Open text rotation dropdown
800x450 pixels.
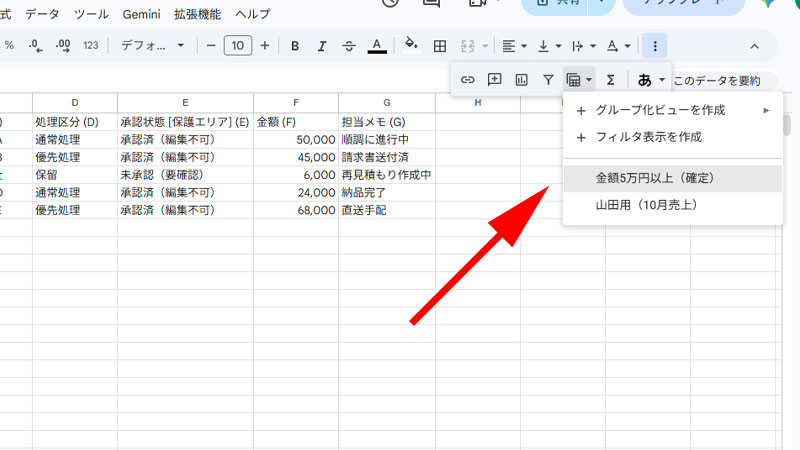(618, 46)
